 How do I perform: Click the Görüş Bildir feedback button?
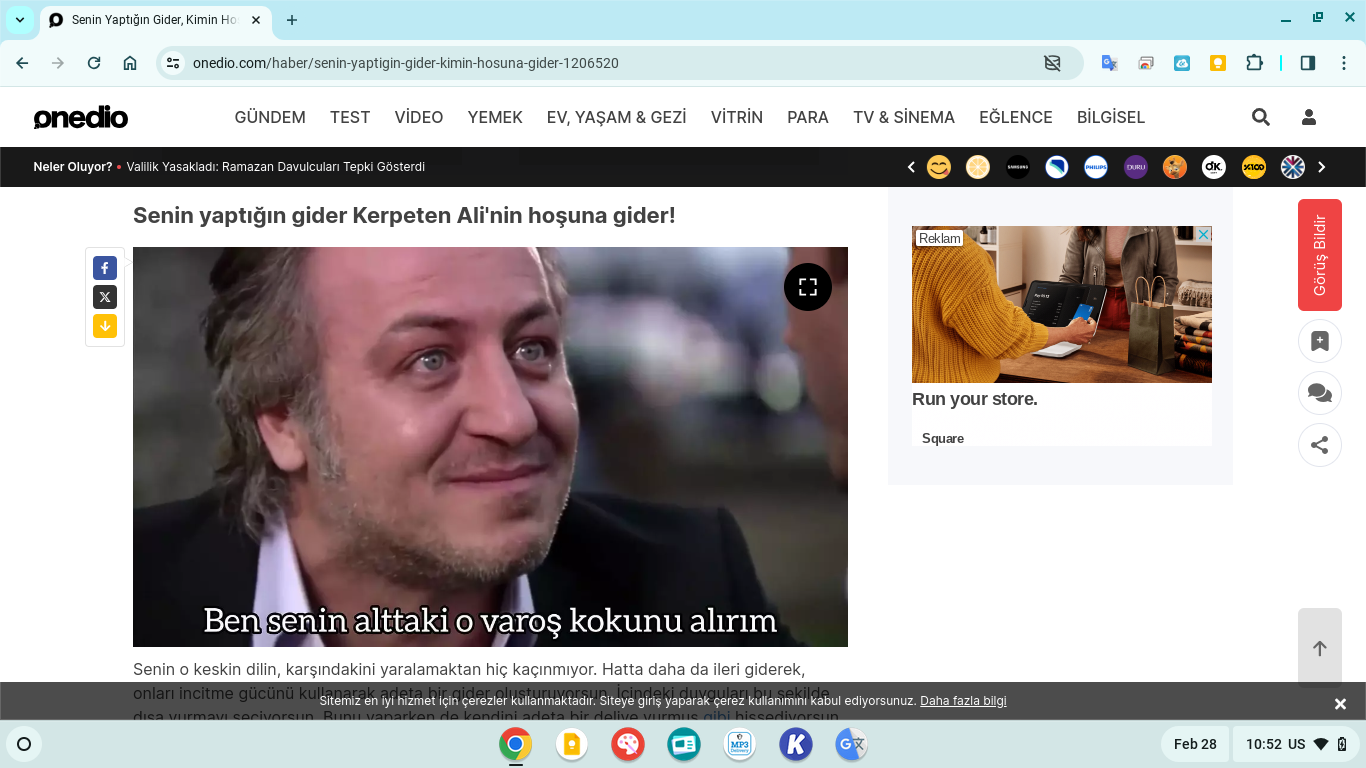coord(1320,255)
